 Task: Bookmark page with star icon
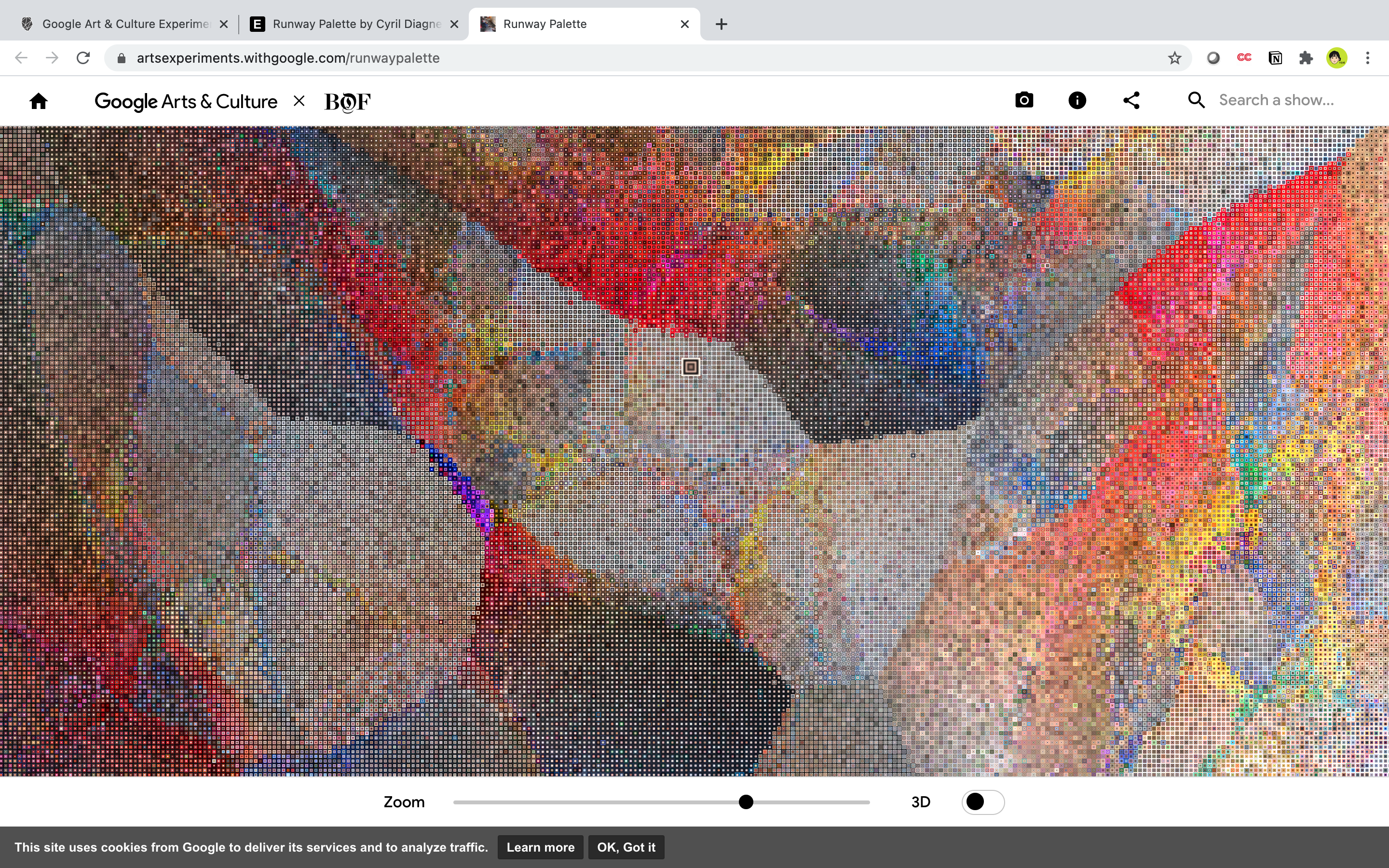pyautogui.click(x=1174, y=58)
